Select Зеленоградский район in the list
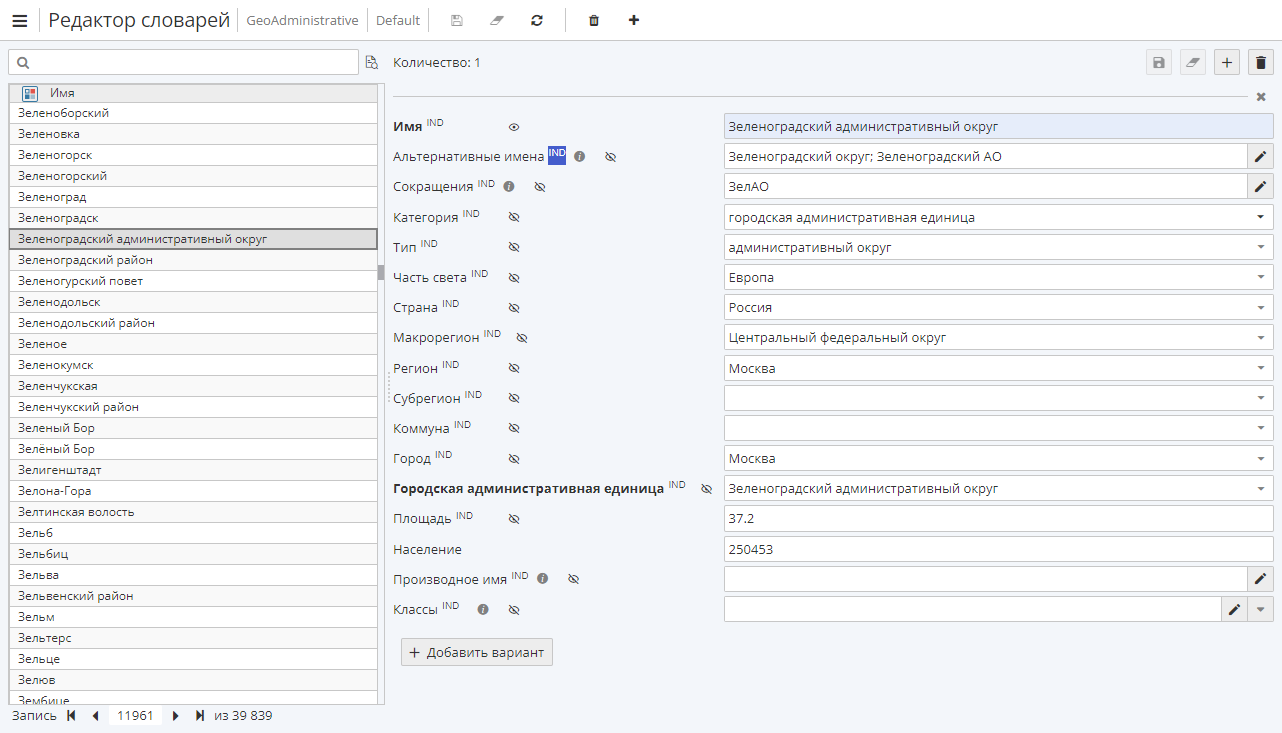Viewport: 1282px width, 733px height. point(193,260)
